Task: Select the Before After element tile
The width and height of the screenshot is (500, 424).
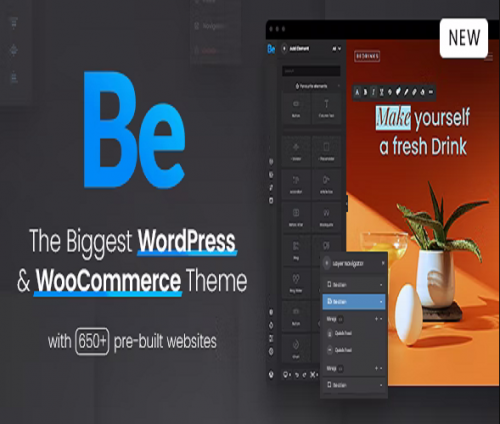Action: 296,217
